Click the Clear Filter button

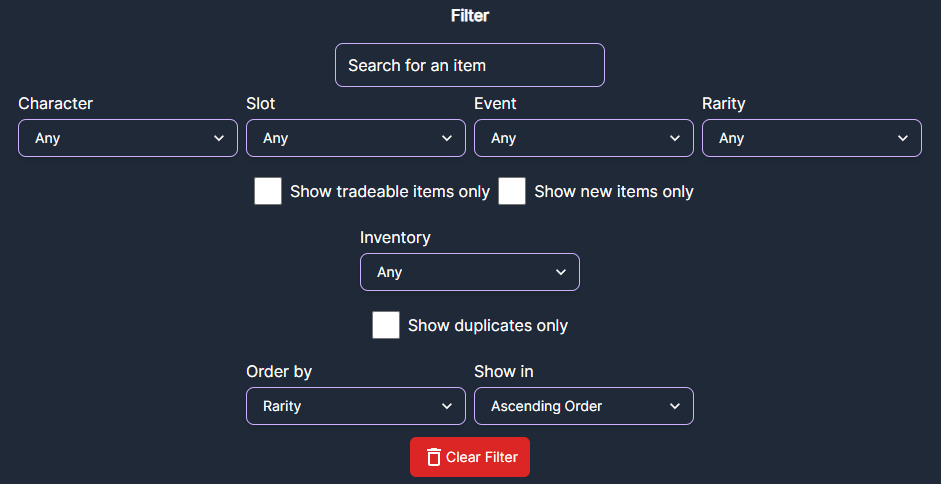470,457
